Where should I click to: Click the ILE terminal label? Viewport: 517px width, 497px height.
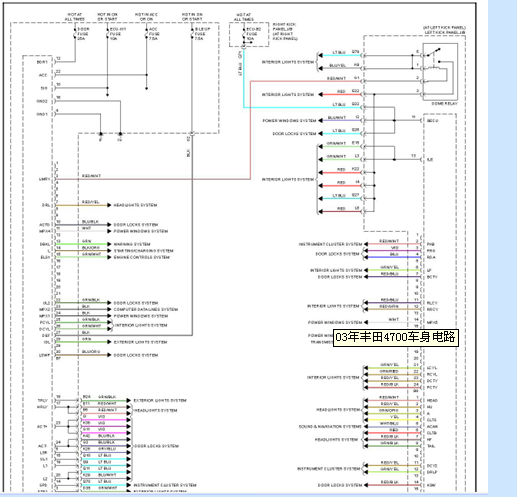(430, 160)
